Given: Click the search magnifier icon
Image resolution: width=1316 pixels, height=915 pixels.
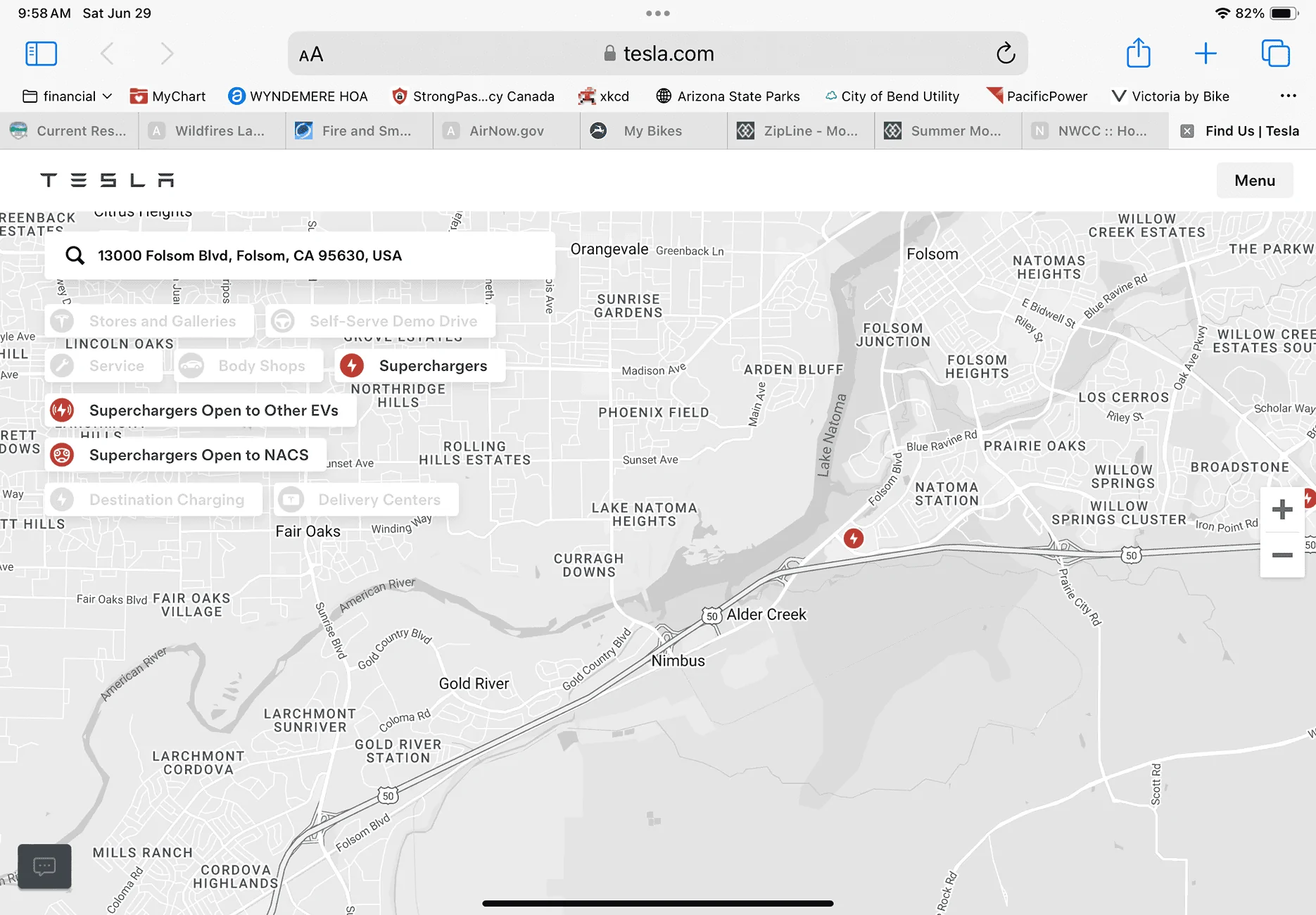Looking at the screenshot, I should pyautogui.click(x=75, y=255).
